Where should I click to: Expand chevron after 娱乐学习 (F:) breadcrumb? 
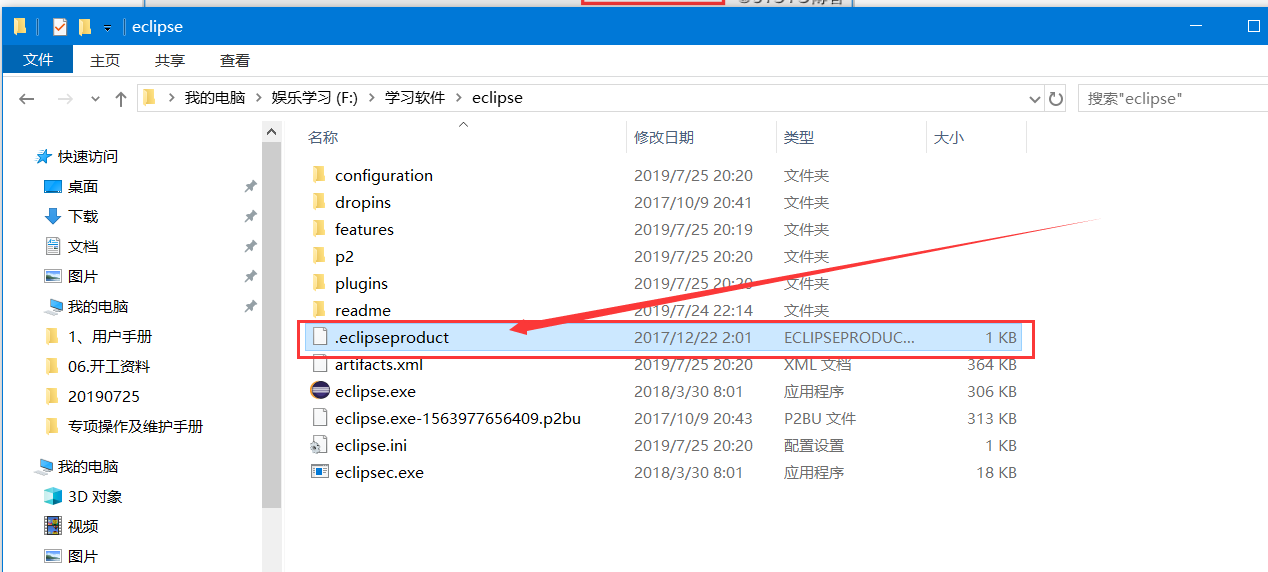click(x=370, y=98)
